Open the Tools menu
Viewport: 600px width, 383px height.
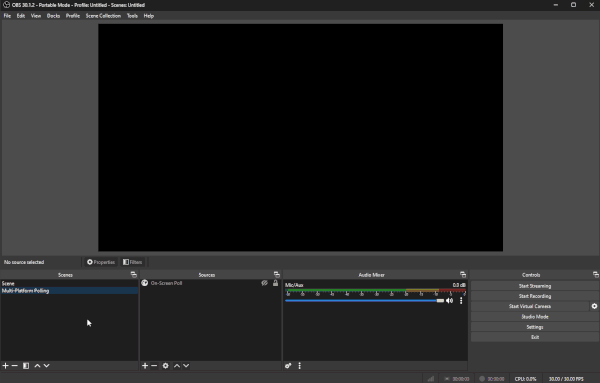coord(132,16)
